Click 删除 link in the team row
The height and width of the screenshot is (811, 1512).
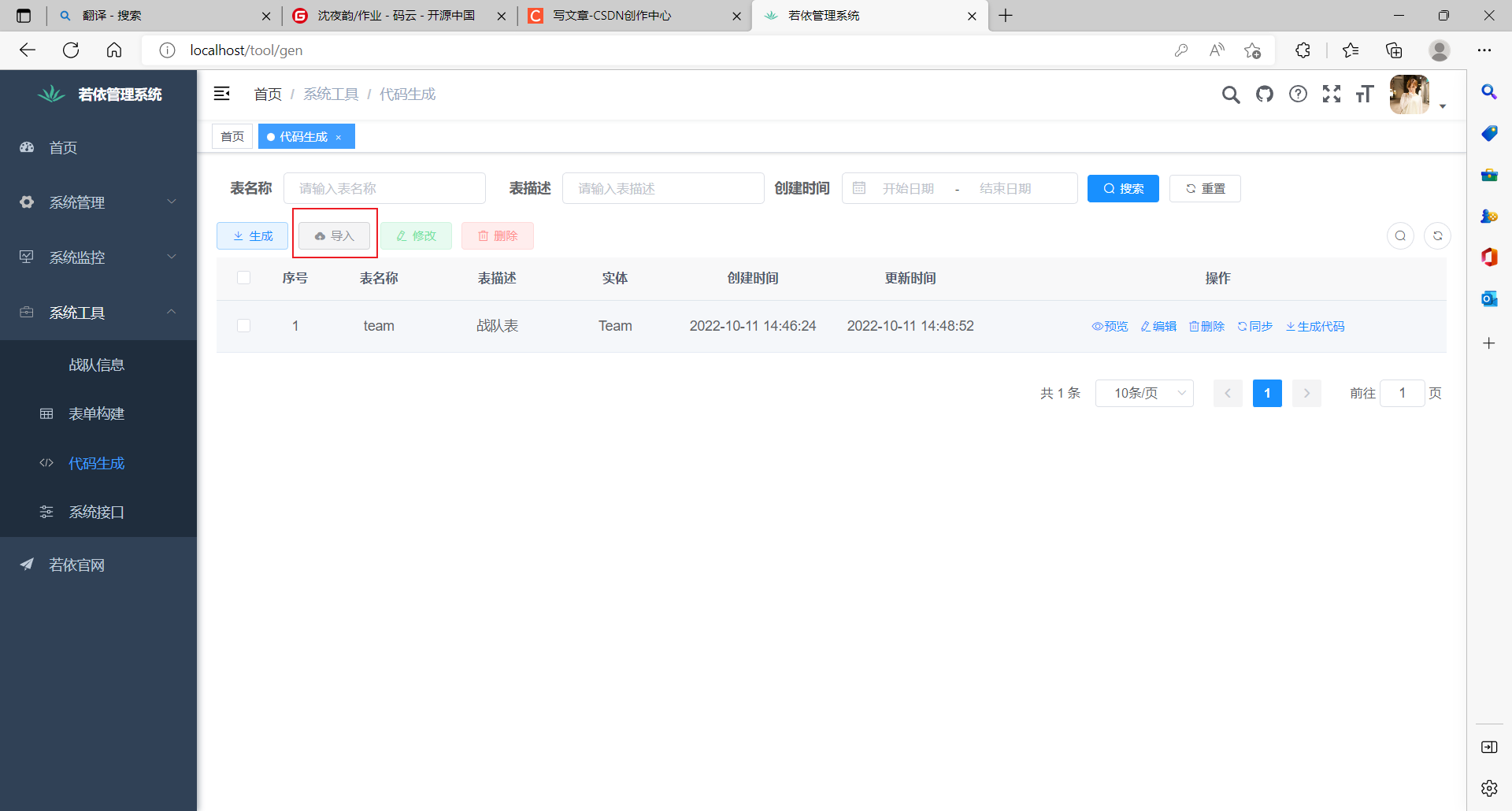coord(1206,326)
